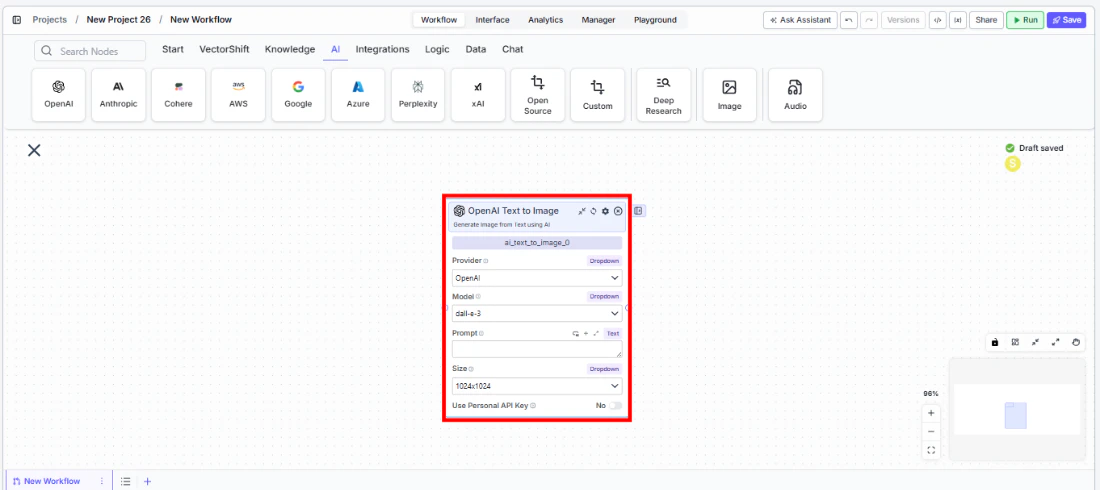Open the variables {x} icon button
This screenshot has width=1100, height=490.
(x=957, y=20)
